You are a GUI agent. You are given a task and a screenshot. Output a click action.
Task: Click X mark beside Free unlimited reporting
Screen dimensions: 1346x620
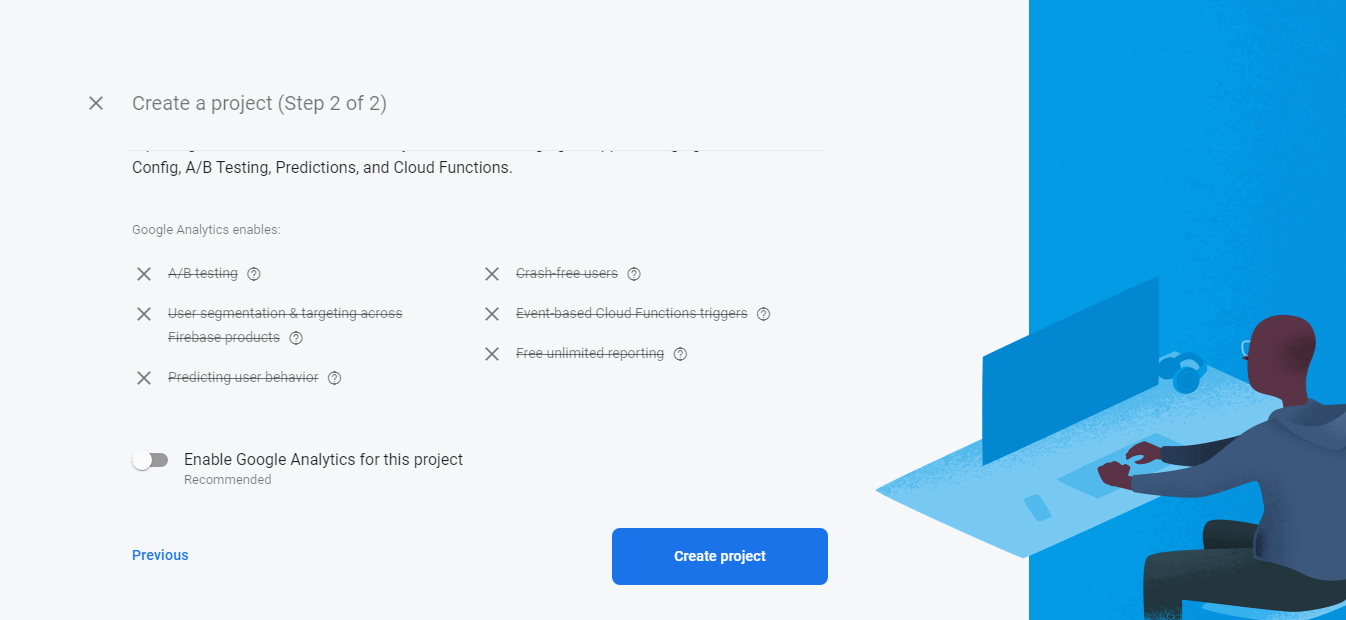492,354
